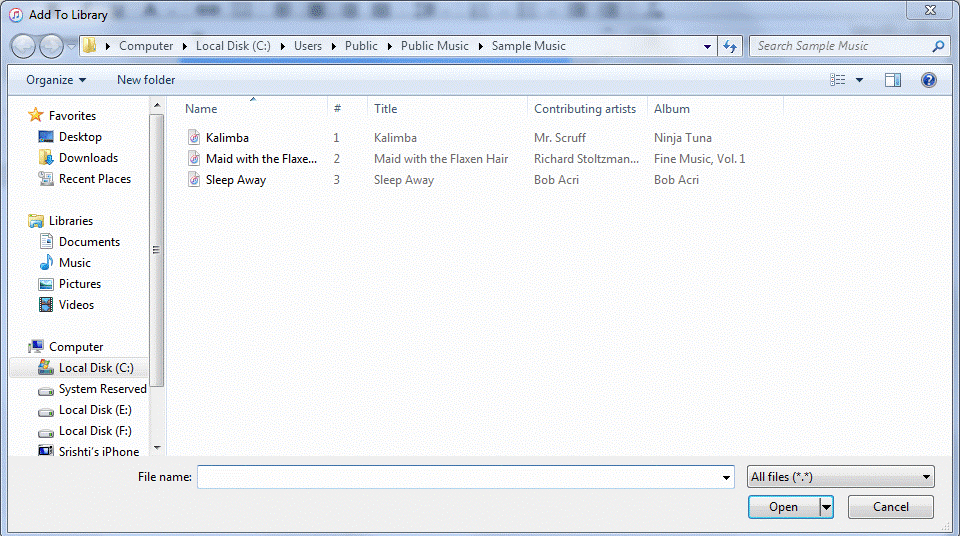Viewport: 960px width, 536px height.
Task: Expand the arrow after Public Music in the path
Action: click(480, 46)
